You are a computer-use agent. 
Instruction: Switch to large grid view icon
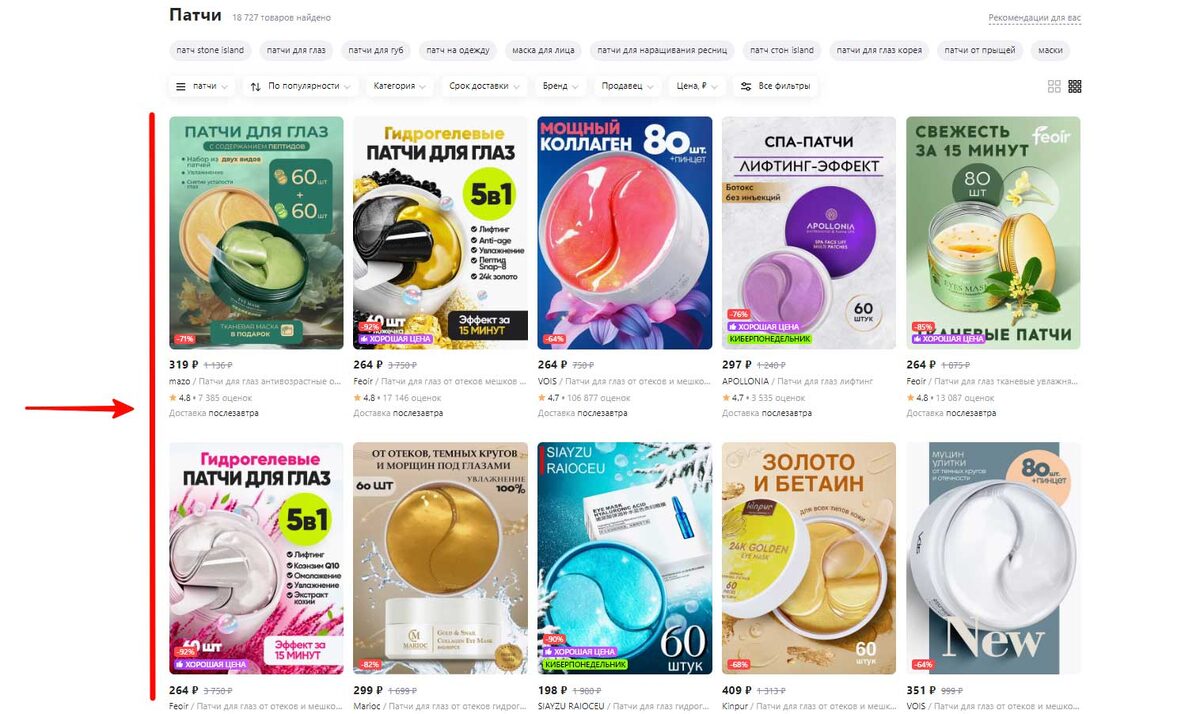tap(1054, 87)
